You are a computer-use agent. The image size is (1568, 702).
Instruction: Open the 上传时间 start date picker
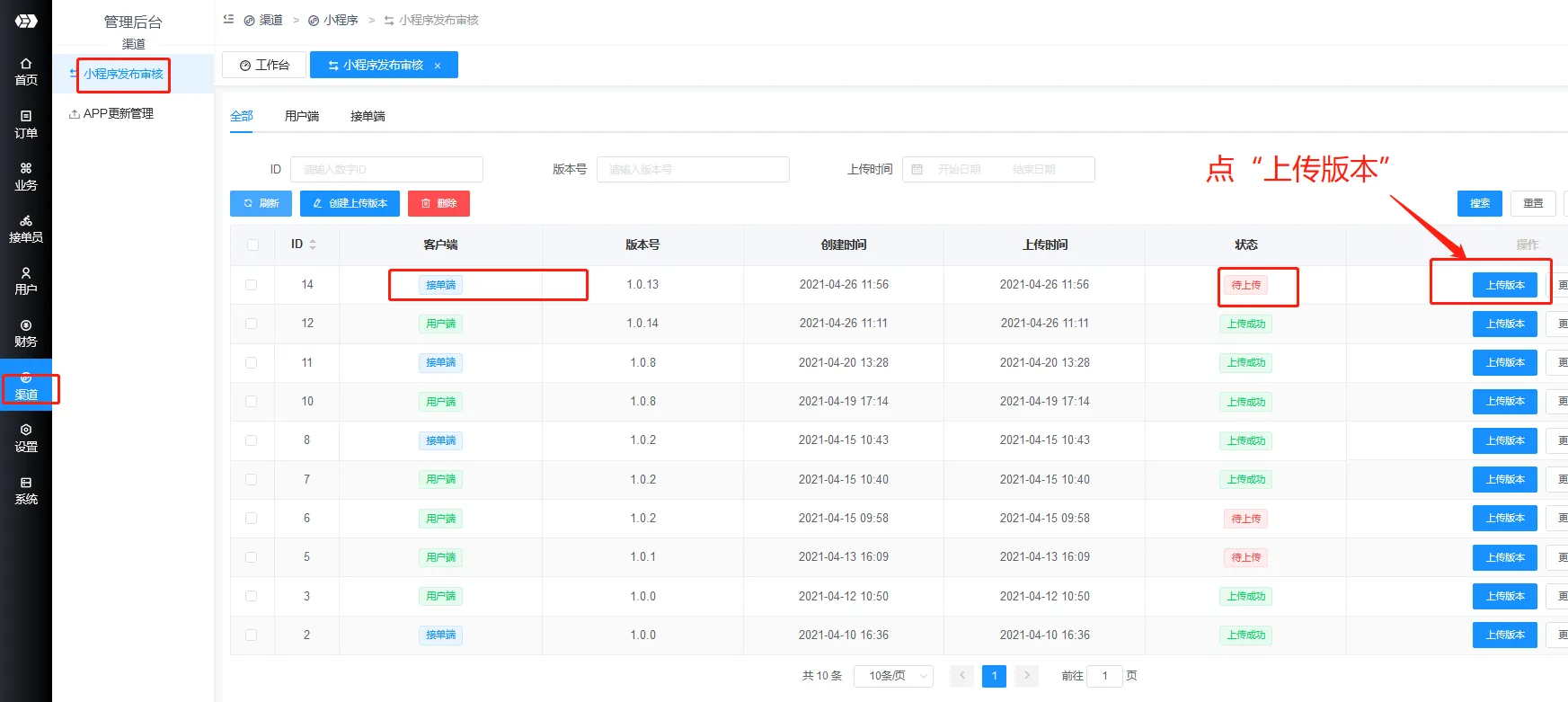(959, 169)
